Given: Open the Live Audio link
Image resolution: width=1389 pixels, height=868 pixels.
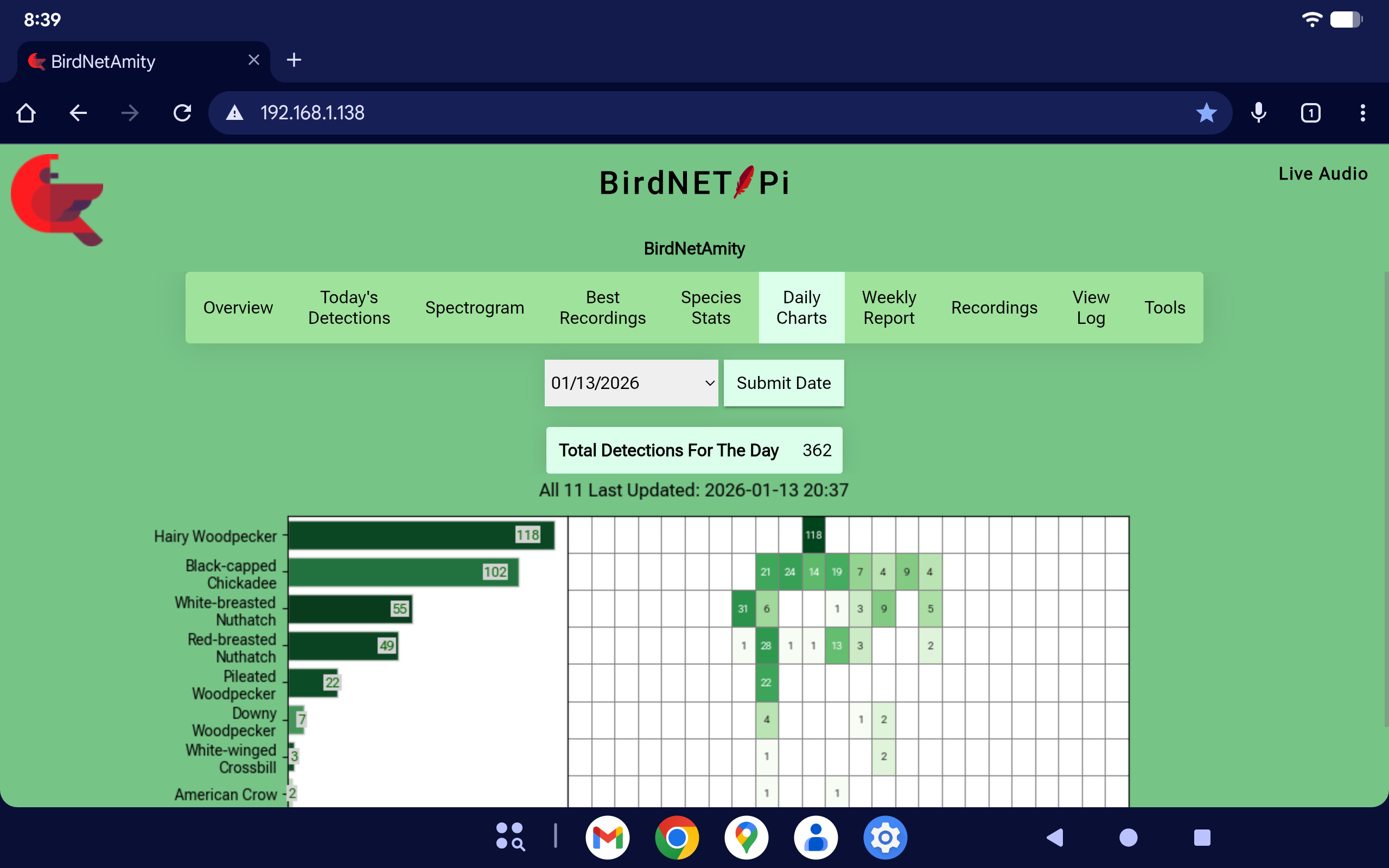Looking at the screenshot, I should pyautogui.click(x=1322, y=174).
